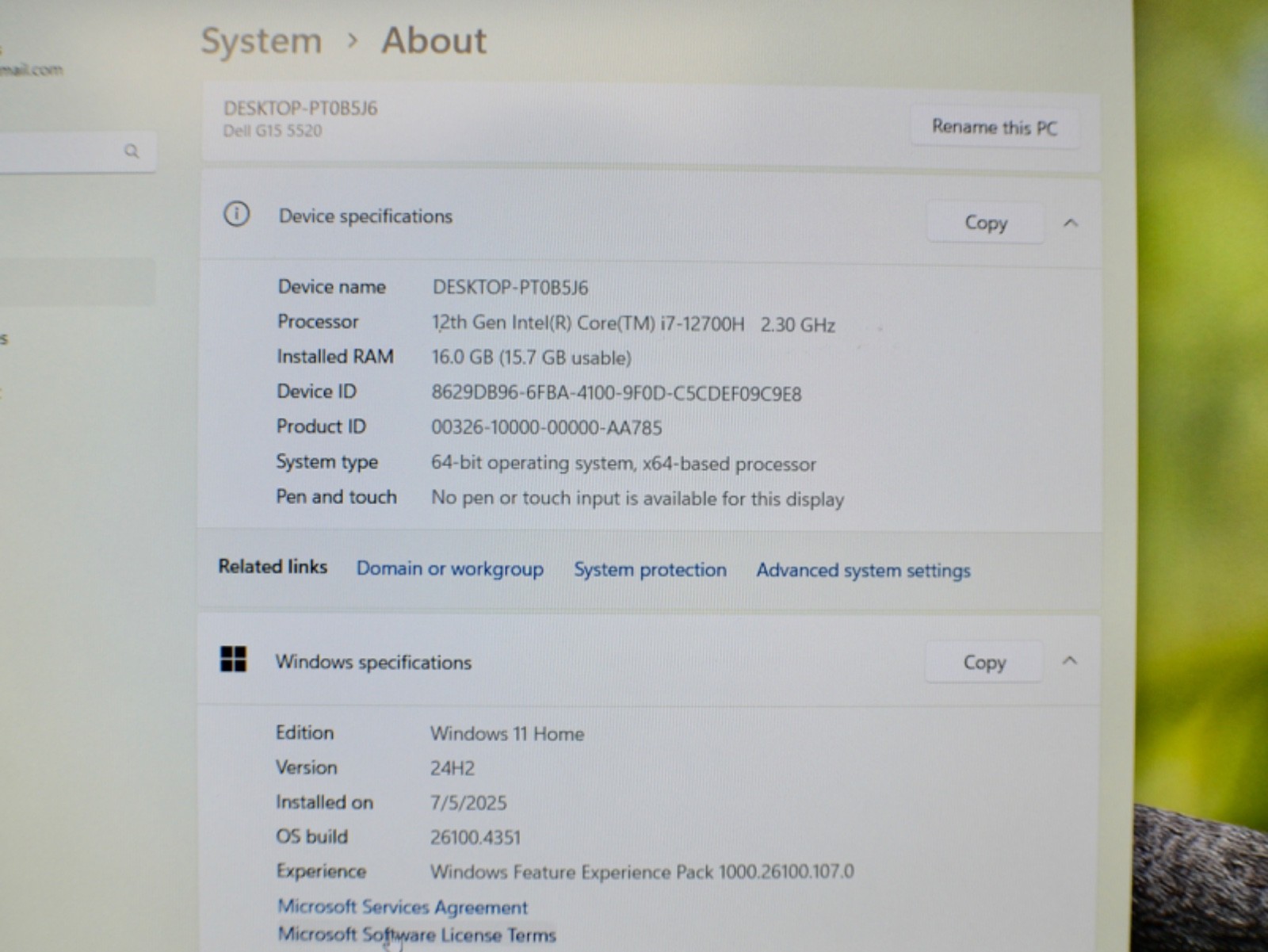Select processor value 12th Gen Intel Core i7-12700H
Viewport: 1268px width, 952px height.
633,323
